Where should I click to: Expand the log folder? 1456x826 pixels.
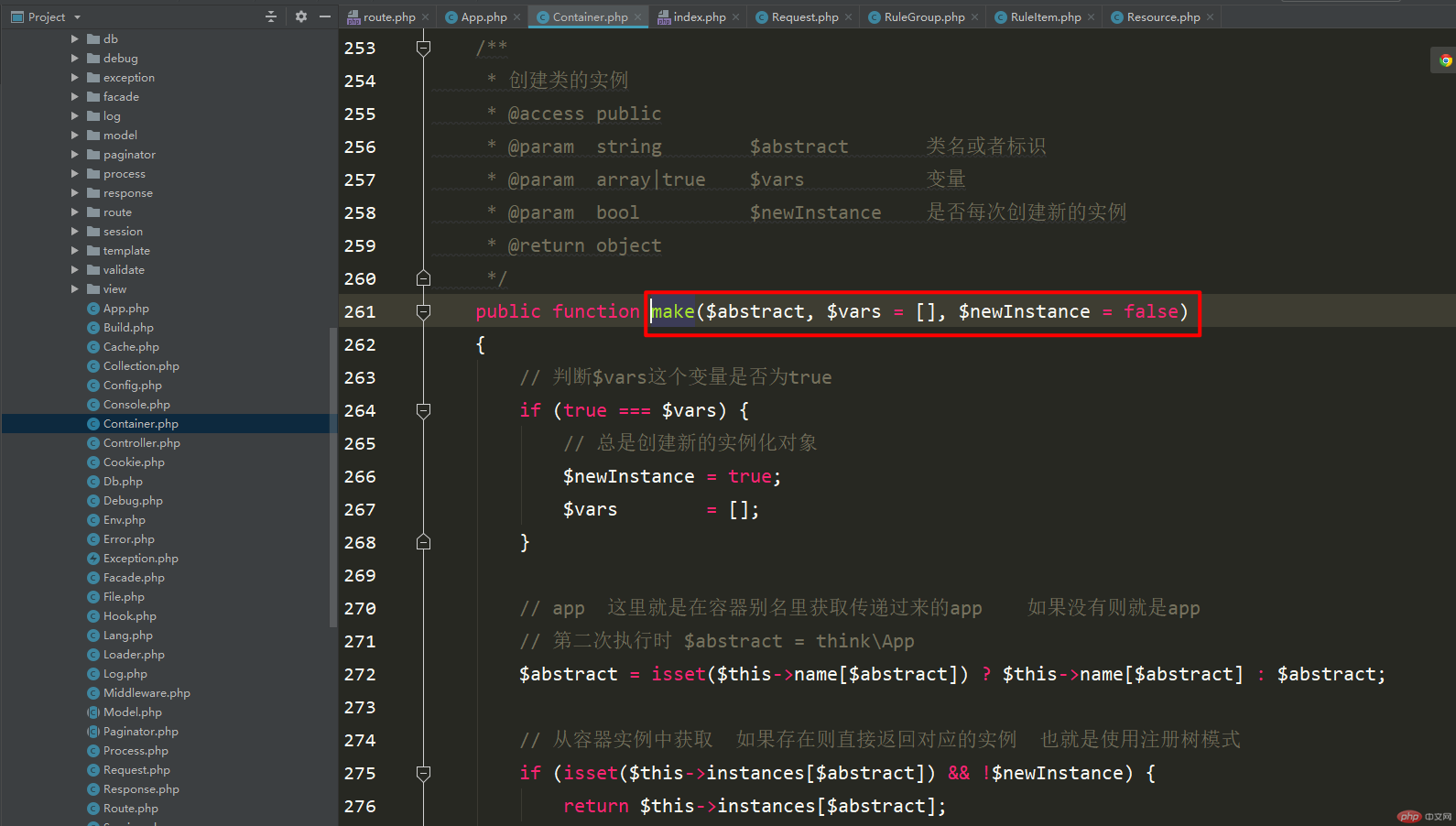point(75,115)
